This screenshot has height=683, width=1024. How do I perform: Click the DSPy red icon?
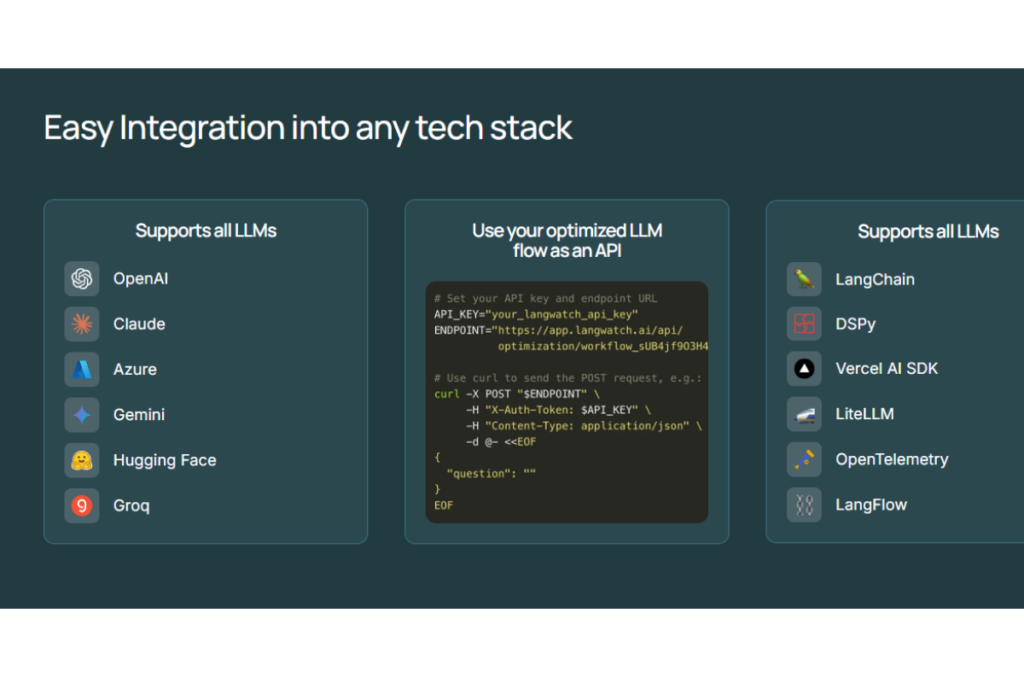pyautogui.click(x=804, y=324)
